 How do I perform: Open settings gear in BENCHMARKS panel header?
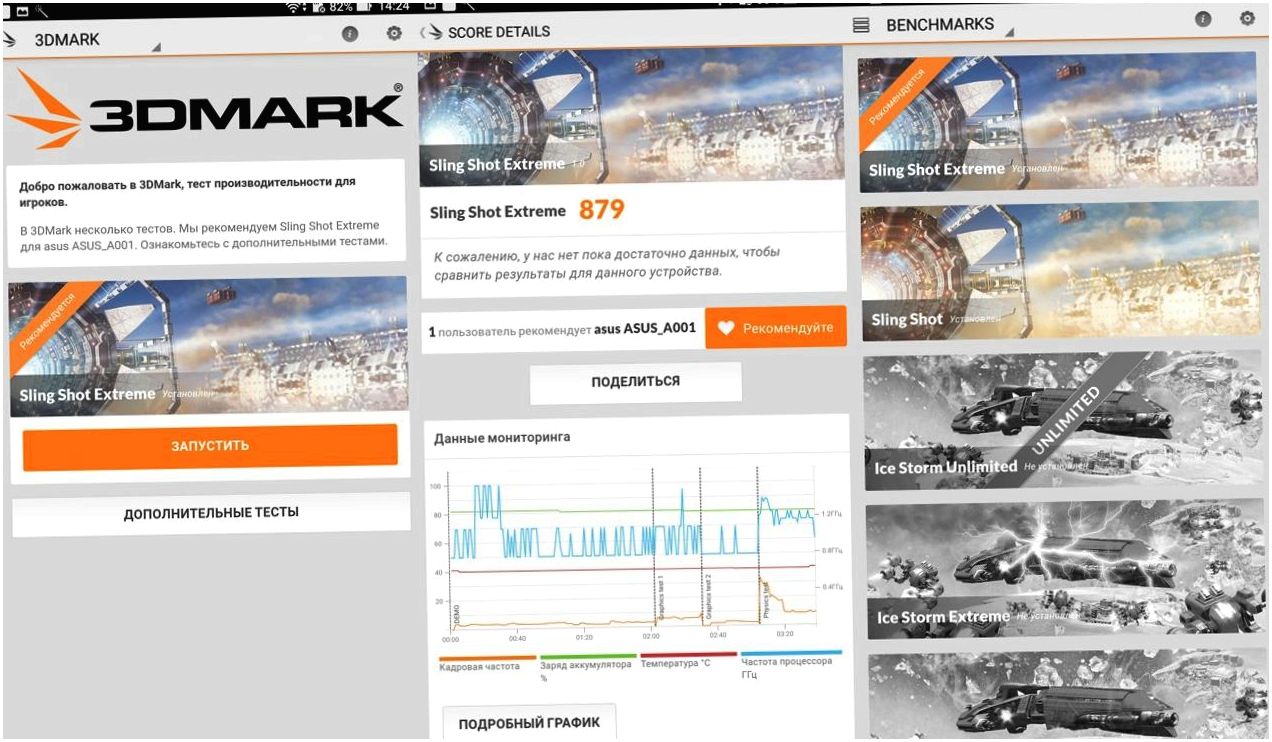point(1246,18)
